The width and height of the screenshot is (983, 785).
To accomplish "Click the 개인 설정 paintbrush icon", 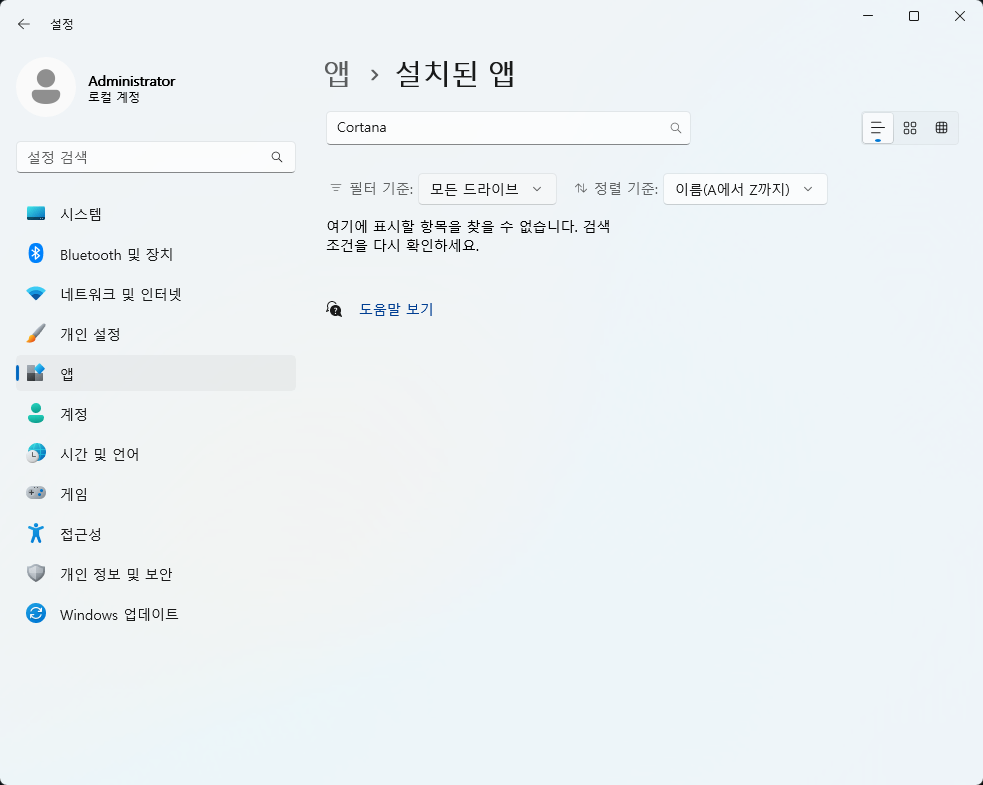I will 36,334.
